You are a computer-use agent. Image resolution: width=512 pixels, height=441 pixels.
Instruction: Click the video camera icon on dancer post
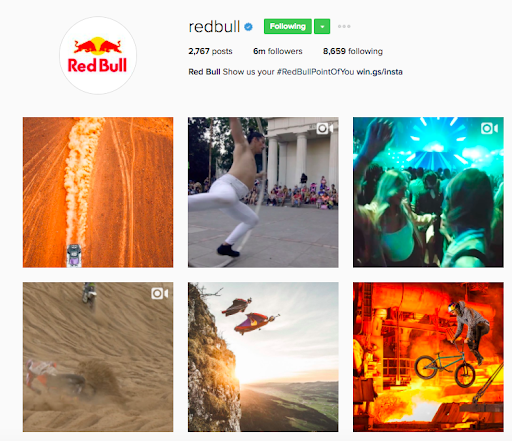pos(325,128)
